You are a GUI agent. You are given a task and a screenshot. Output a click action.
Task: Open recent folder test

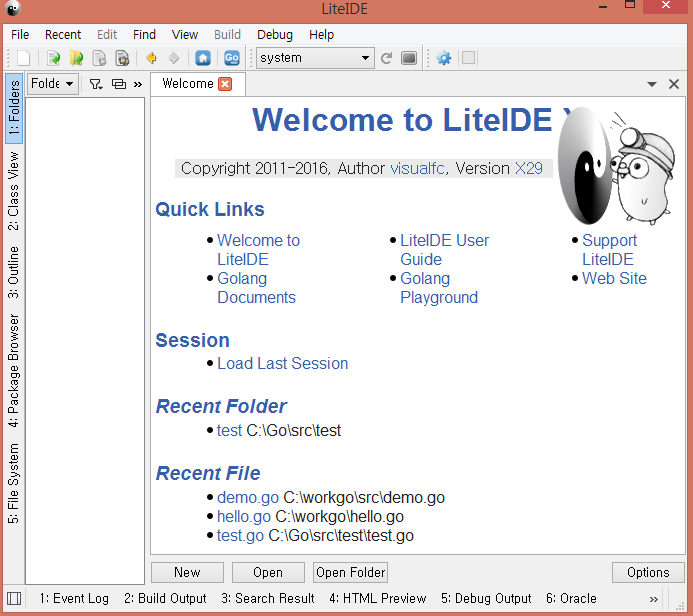(x=229, y=430)
